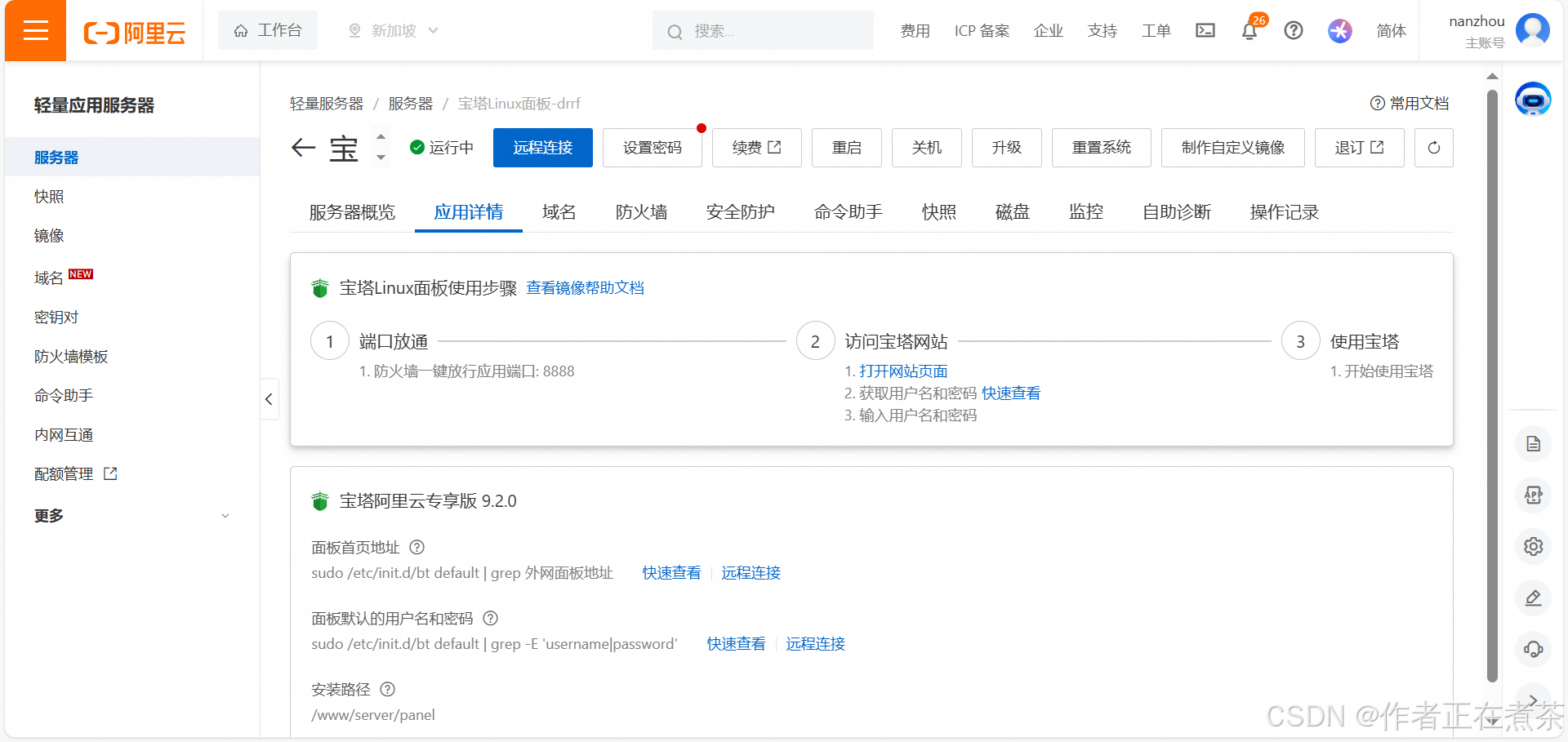Open the 监控 tab
The height and width of the screenshot is (742, 1568).
(x=1085, y=212)
